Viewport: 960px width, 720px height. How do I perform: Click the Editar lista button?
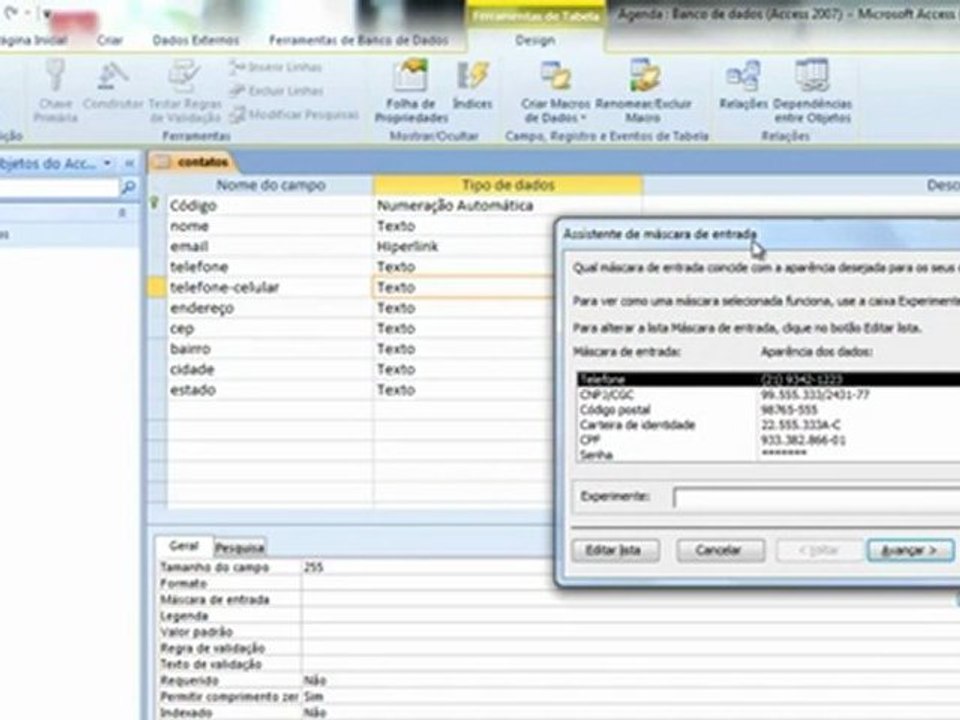click(615, 550)
